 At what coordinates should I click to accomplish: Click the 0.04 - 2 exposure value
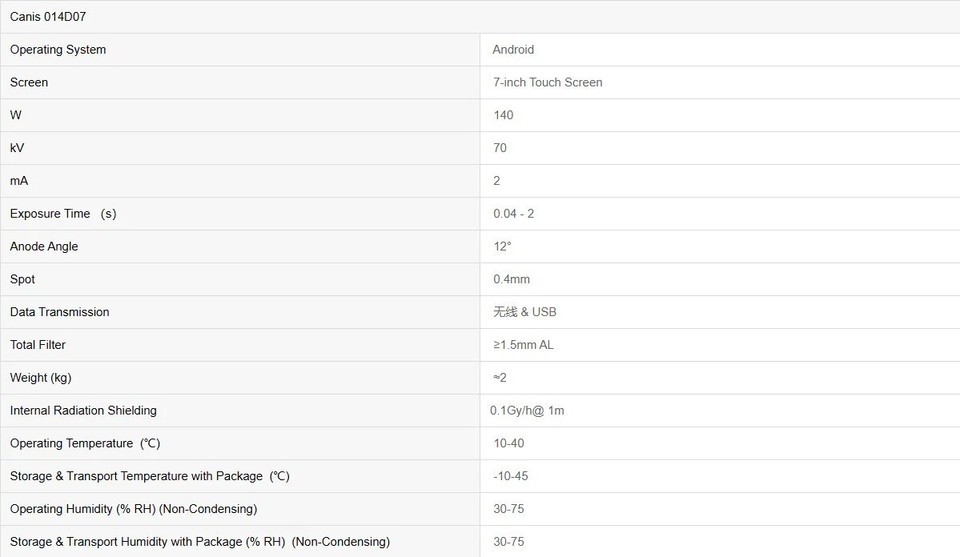513,214
